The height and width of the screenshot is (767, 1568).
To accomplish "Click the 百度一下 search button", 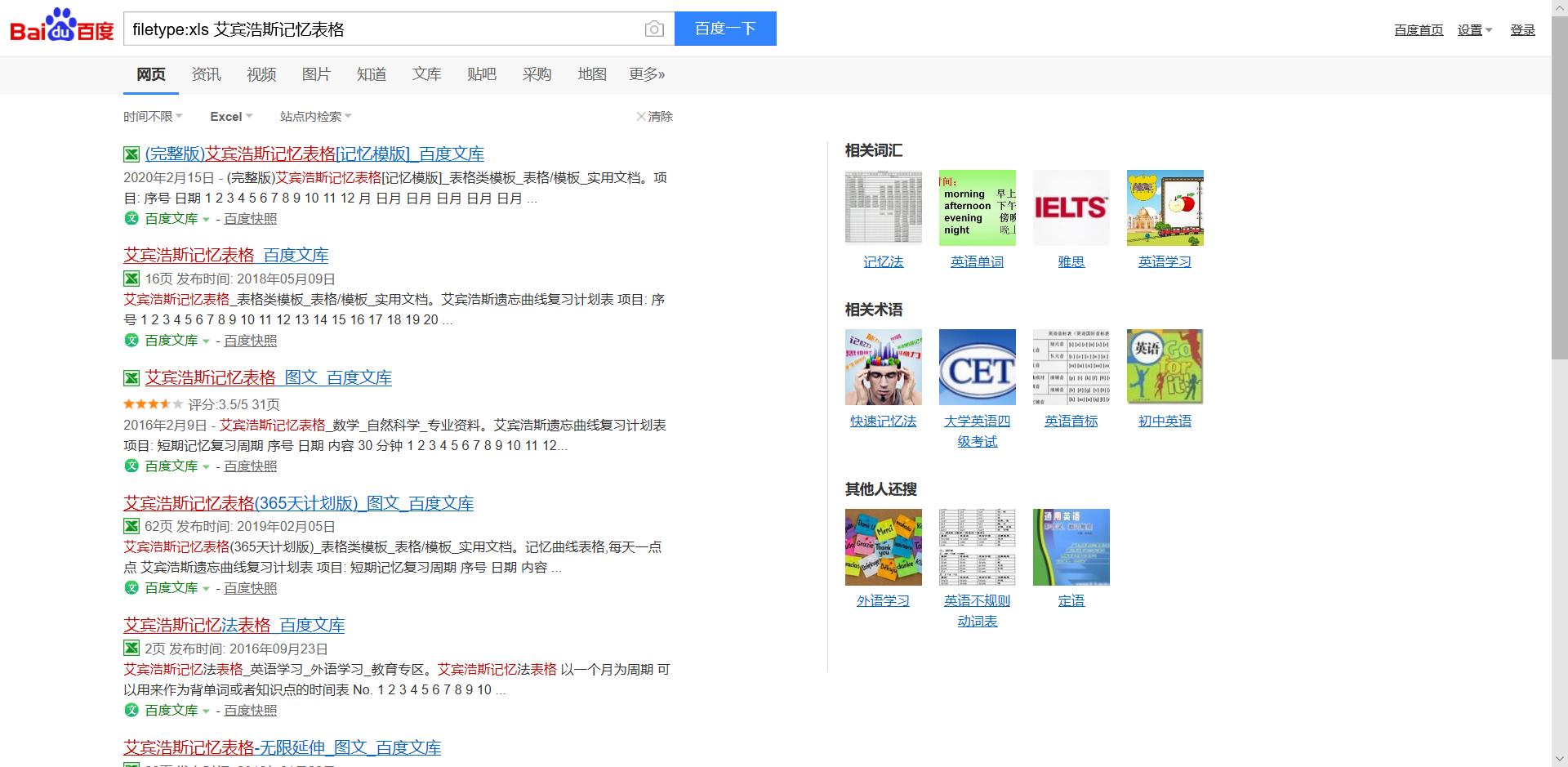I will pyautogui.click(x=725, y=28).
